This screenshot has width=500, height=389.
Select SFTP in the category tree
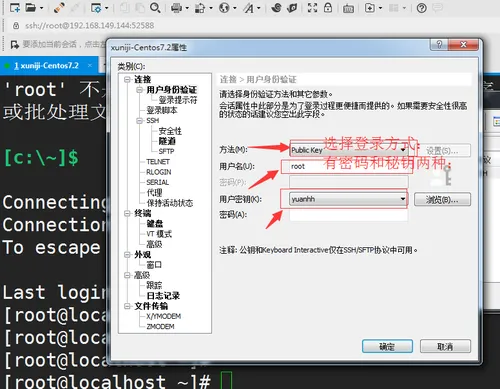166,151
